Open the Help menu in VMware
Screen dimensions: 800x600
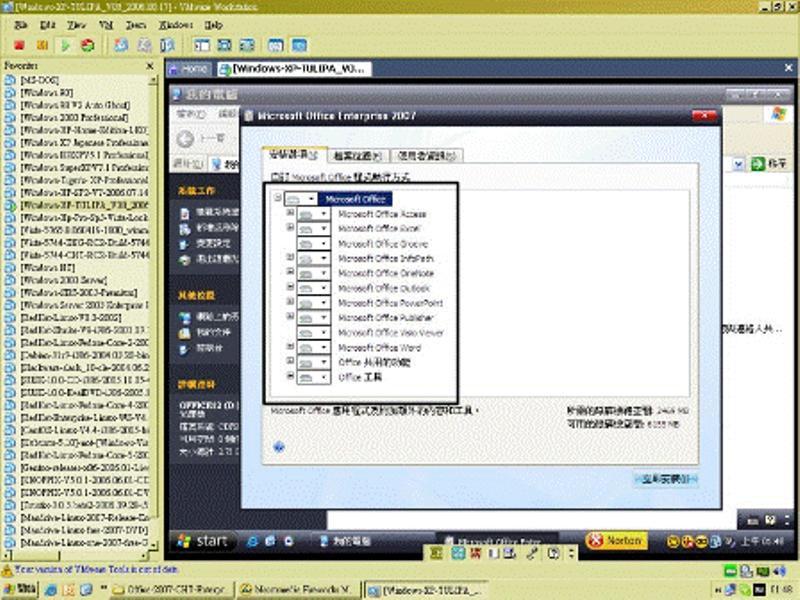pyautogui.click(x=213, y=24)
